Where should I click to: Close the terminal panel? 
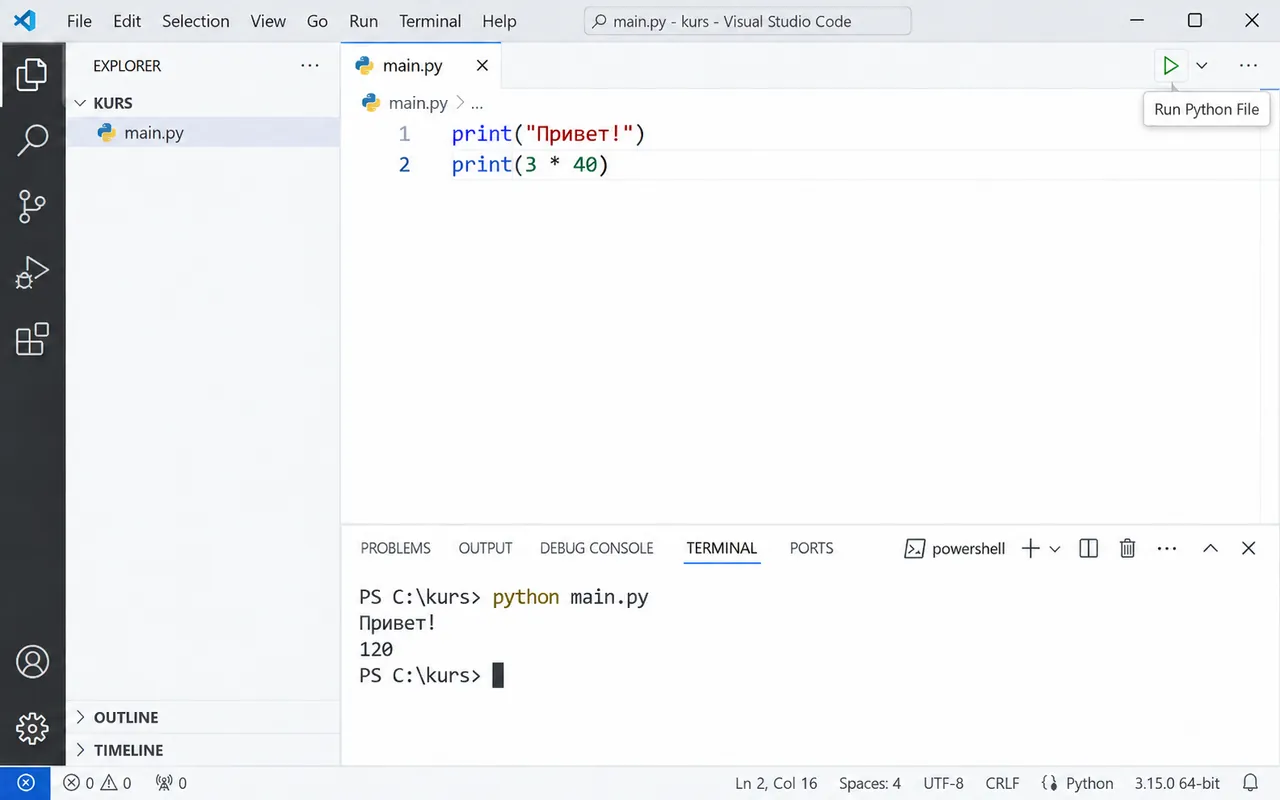[1248, 548]
